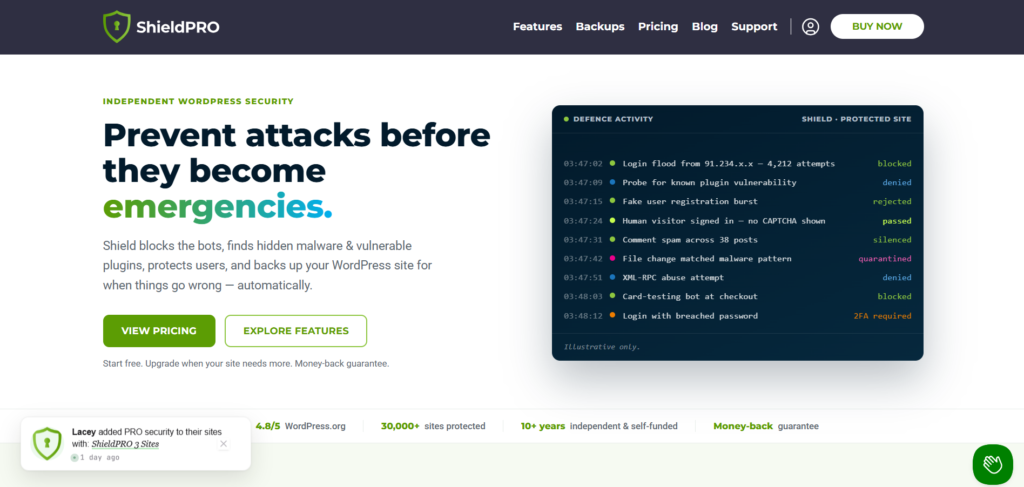
Task: Click the shield icon in Lacey notification
Action: point(47,443)
